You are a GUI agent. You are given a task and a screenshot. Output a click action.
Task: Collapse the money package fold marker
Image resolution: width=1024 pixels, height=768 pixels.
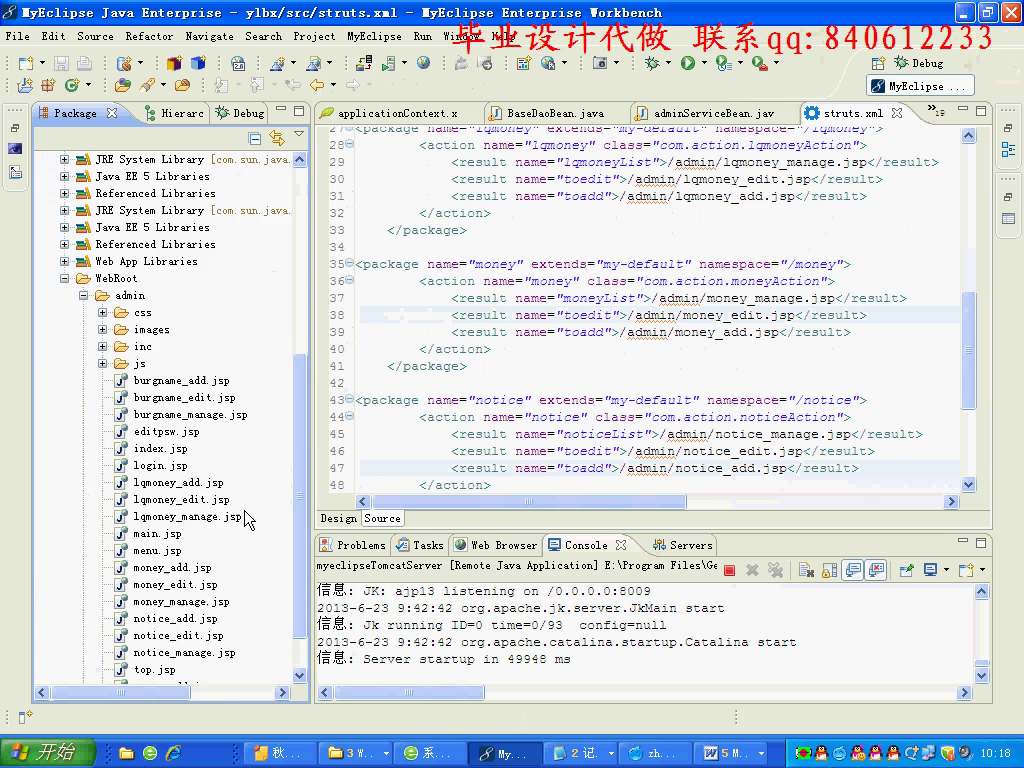click(x=349, y=263)
